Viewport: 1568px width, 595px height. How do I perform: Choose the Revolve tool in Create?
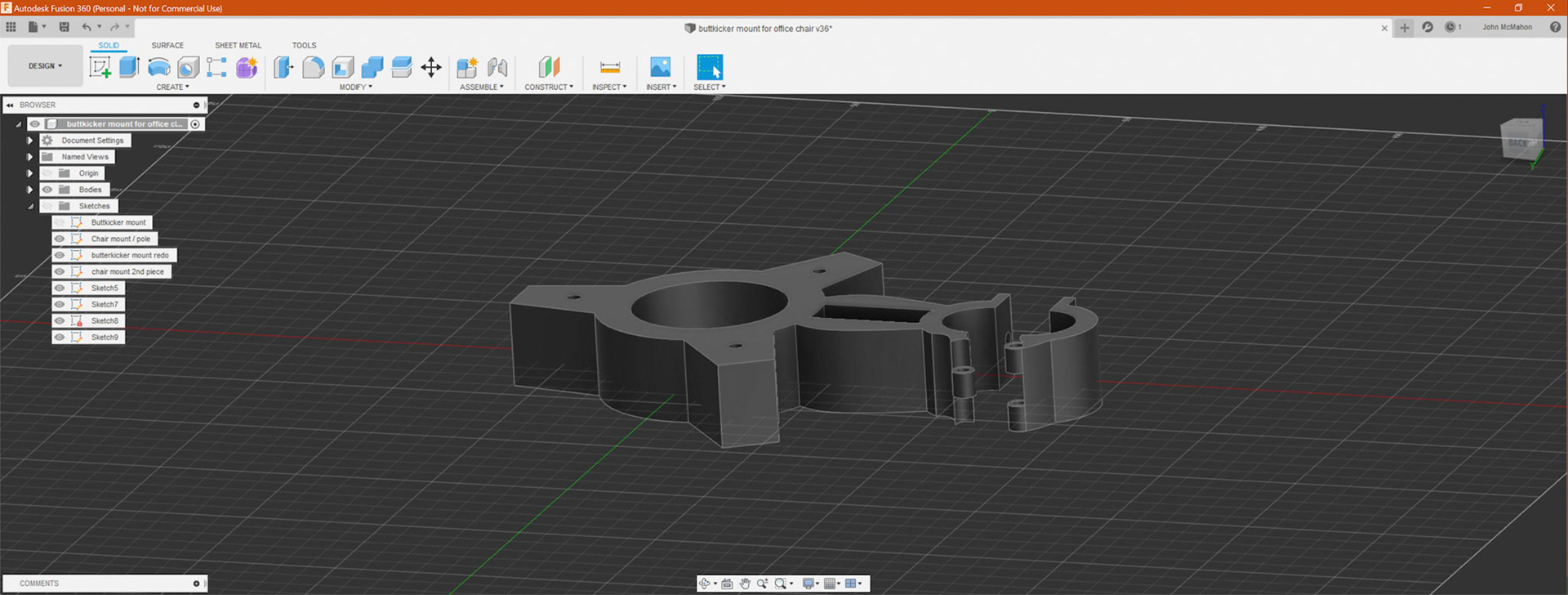pyautogui.click(x=159, y=67)
